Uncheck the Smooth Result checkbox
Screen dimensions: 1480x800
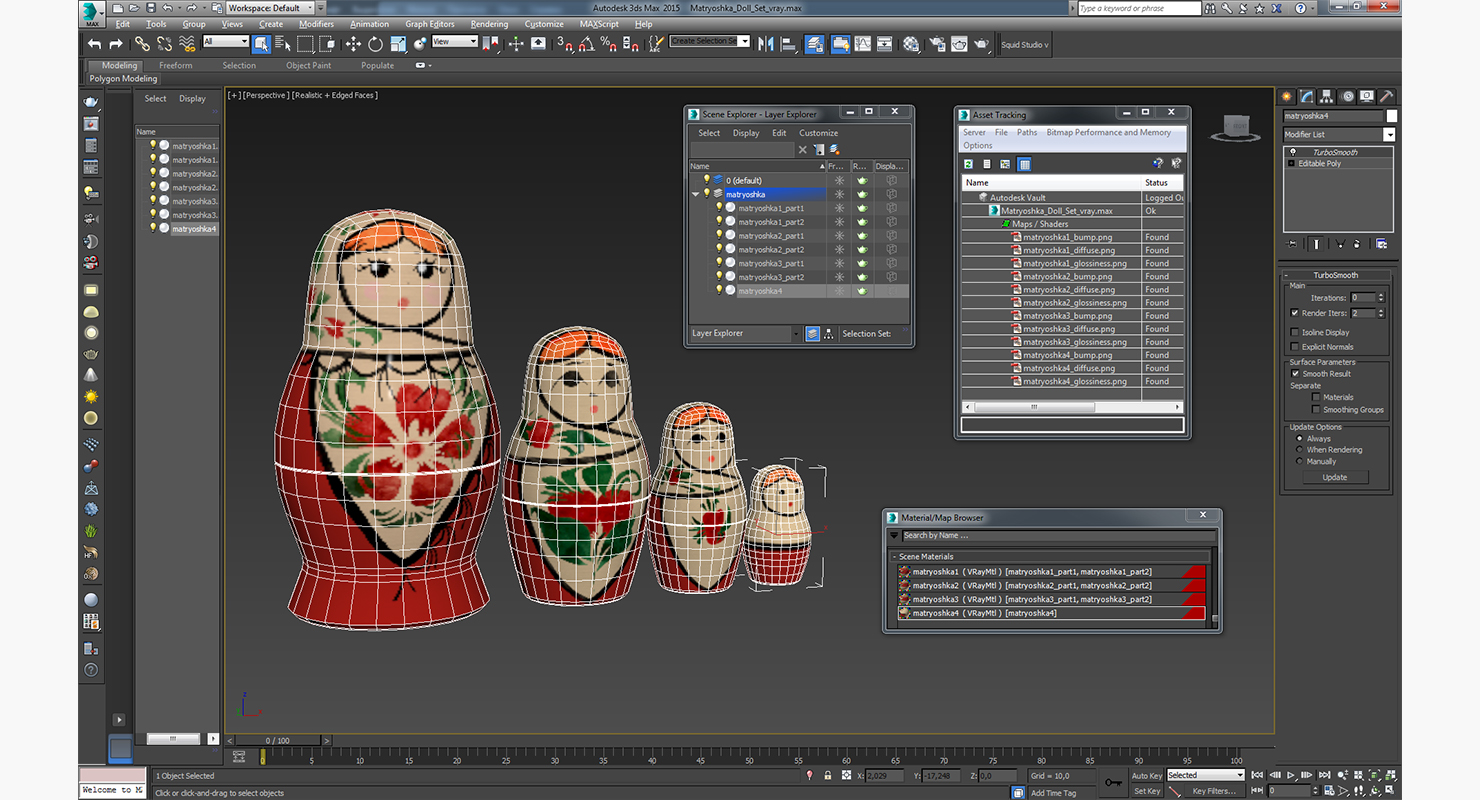[x=1295, y=374]
